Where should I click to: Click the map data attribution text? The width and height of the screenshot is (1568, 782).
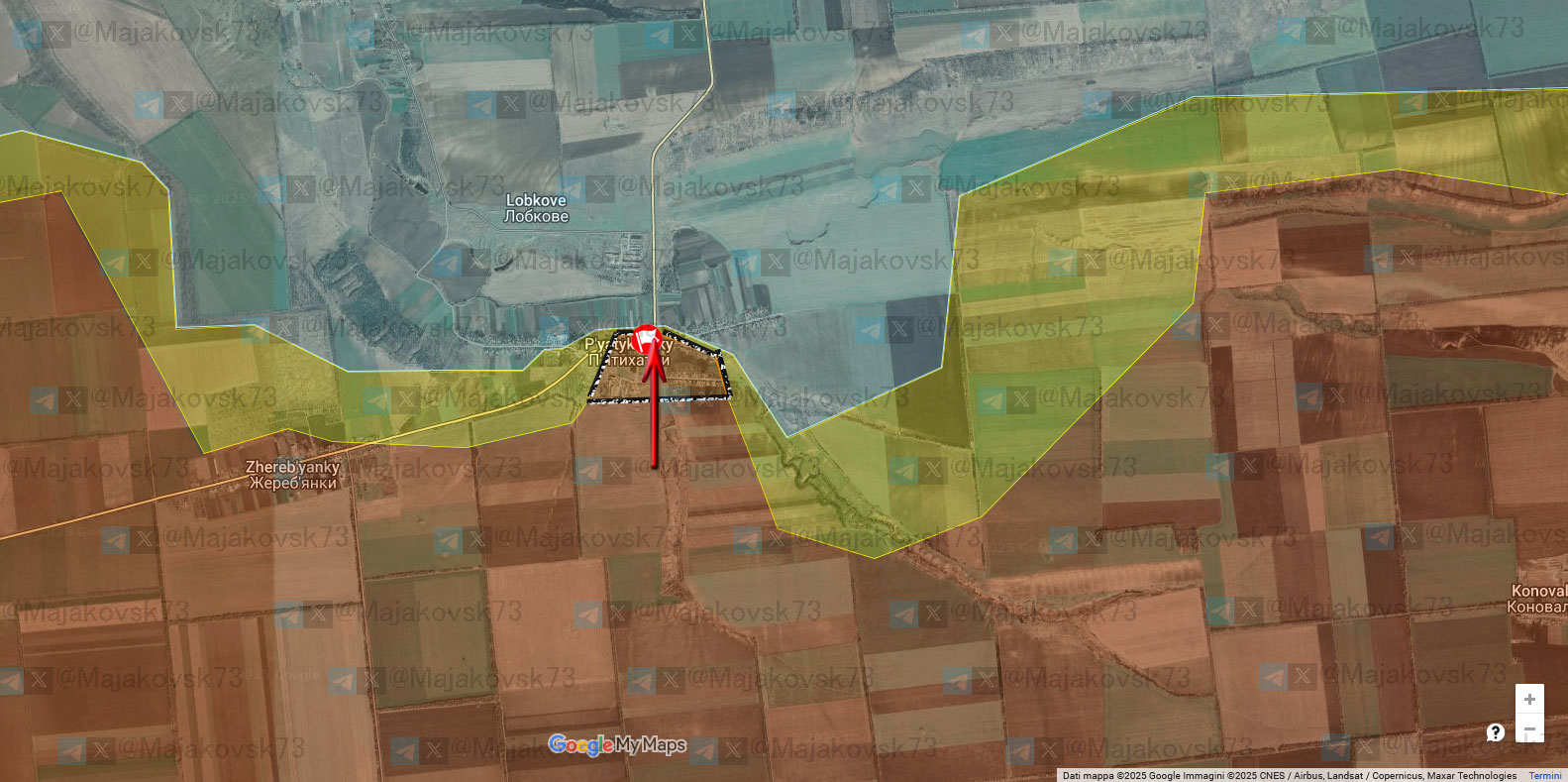pos(1289,776)
